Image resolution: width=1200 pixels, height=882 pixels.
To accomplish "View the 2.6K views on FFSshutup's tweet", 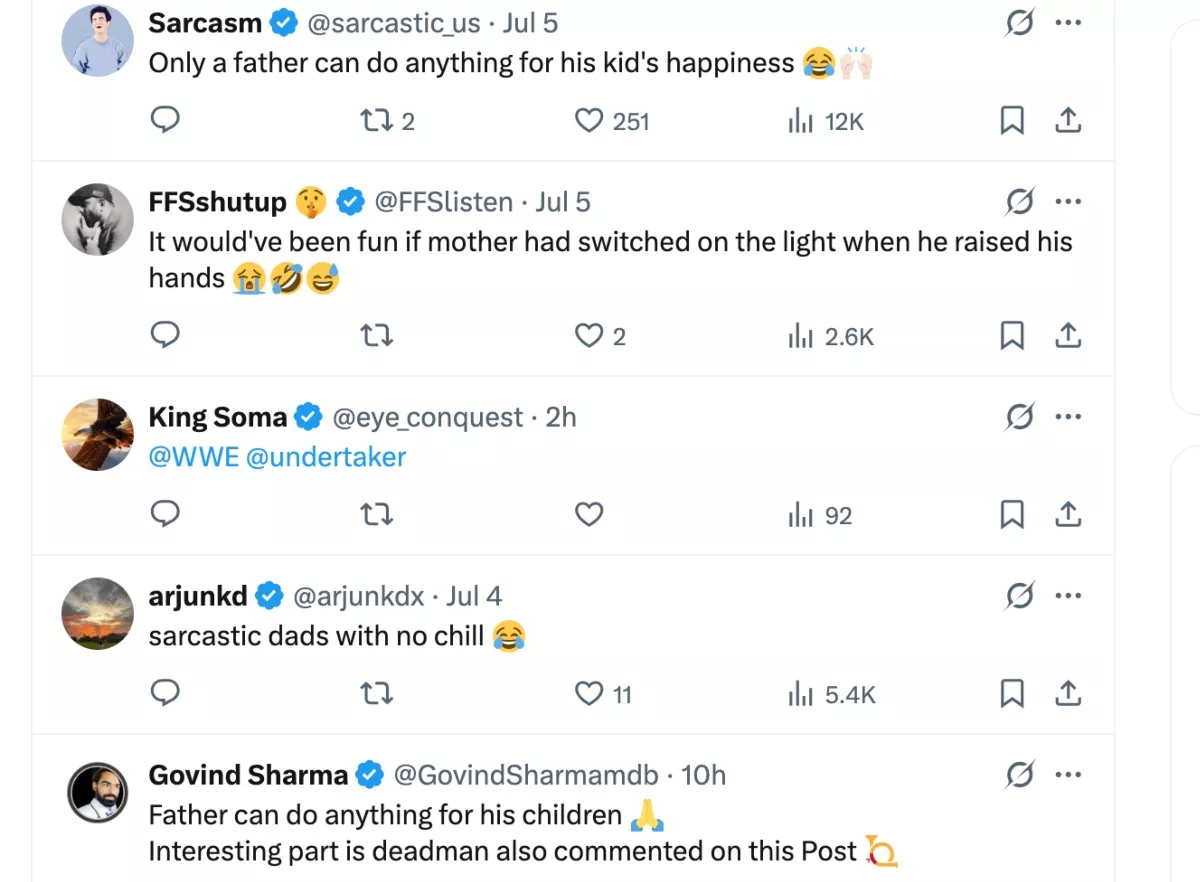I will (x=832, y=337).
